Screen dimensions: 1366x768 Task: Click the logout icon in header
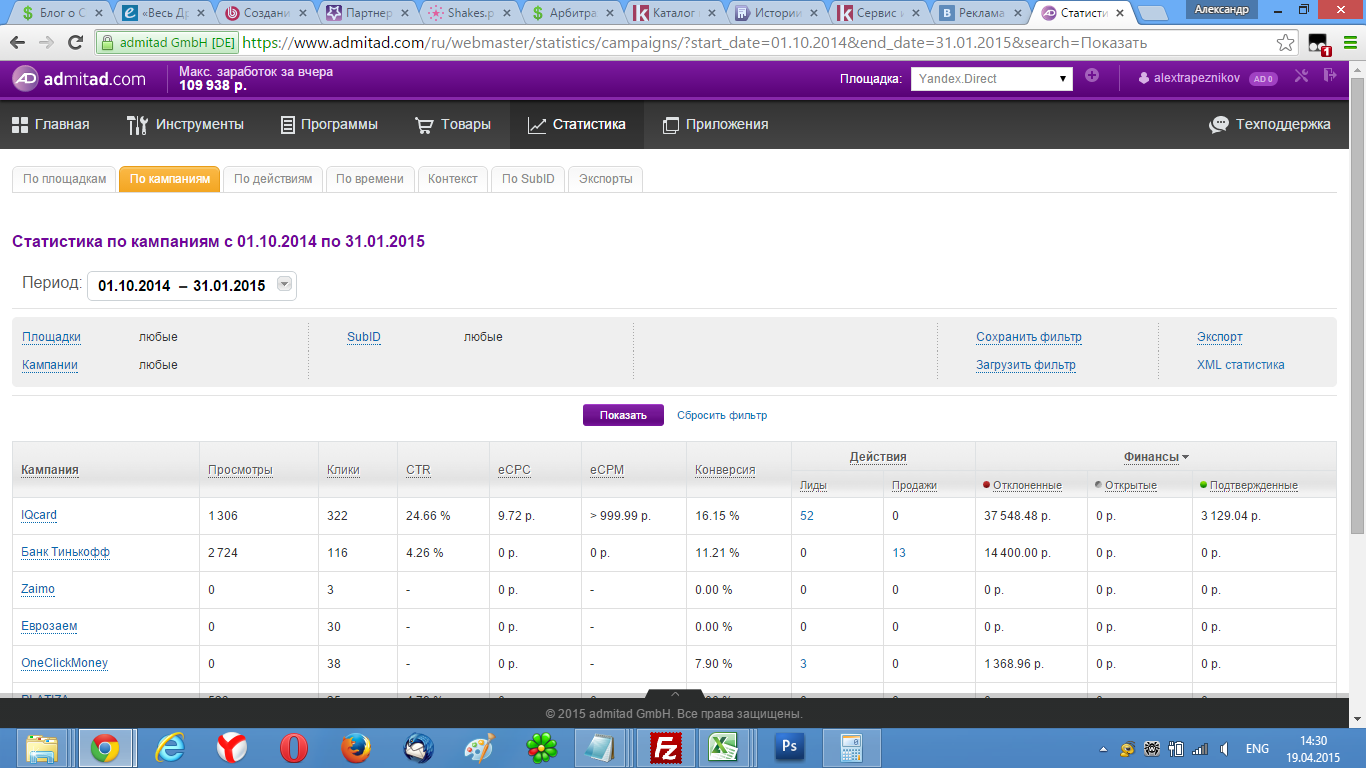pyautogui.click(x=1330, y=76)
